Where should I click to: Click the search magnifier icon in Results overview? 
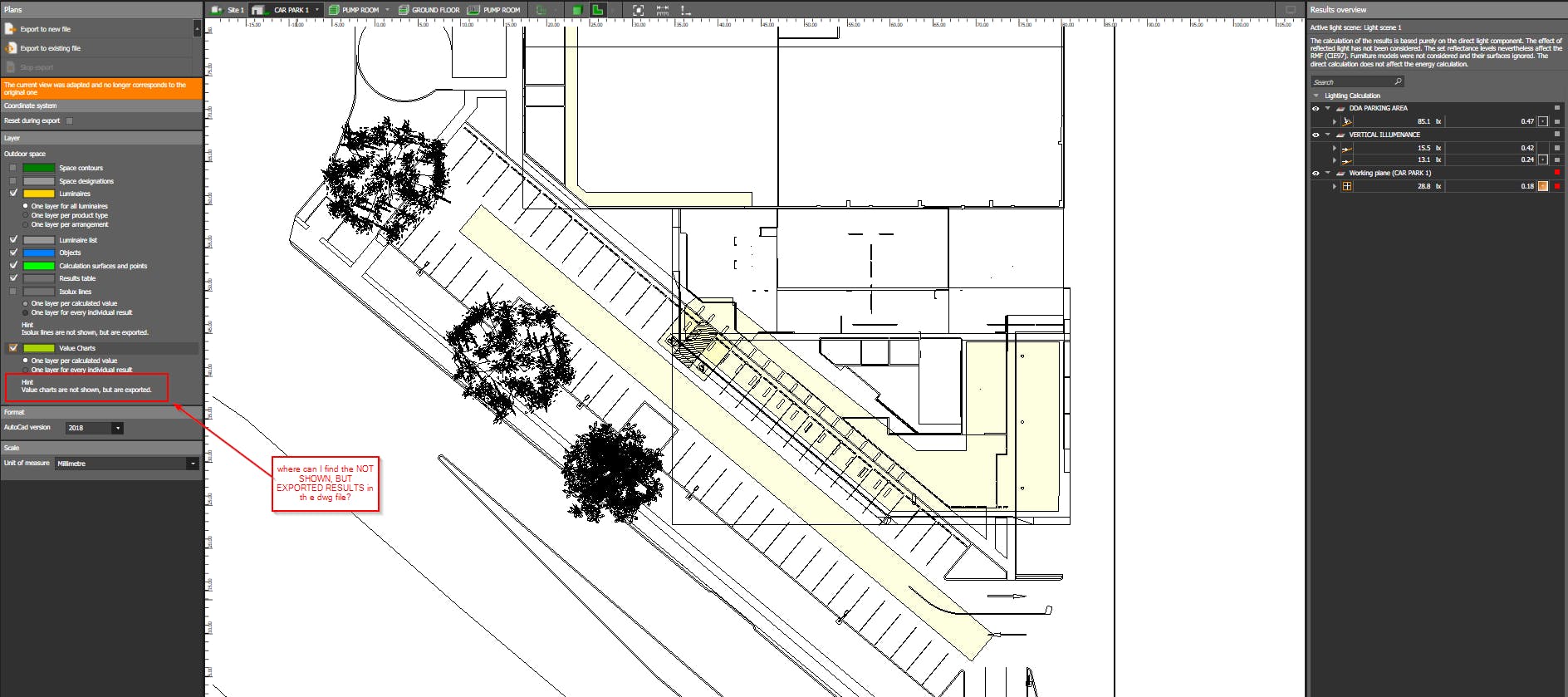click(1399, 81)
